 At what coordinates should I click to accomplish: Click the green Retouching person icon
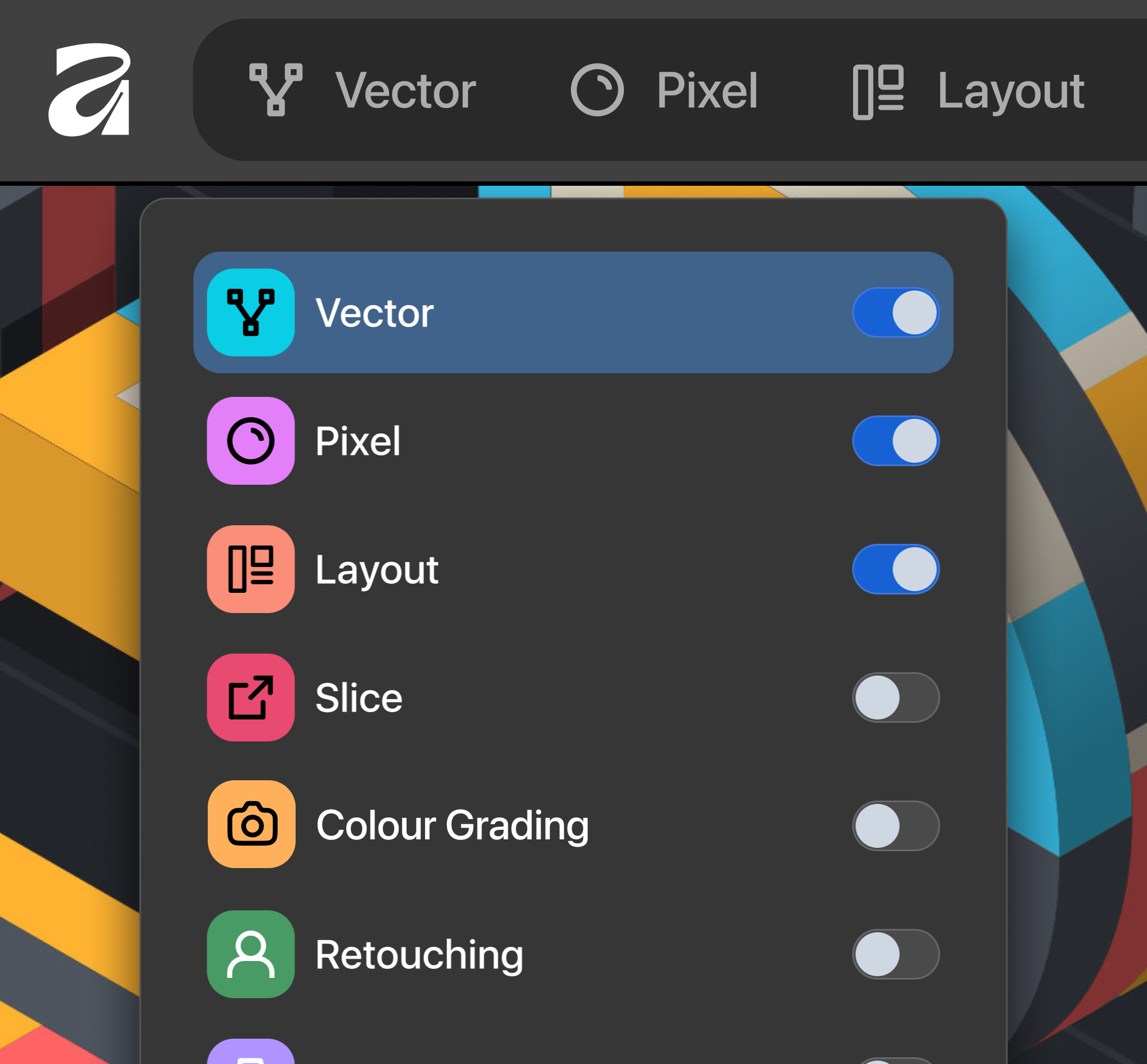coord(251,954)
